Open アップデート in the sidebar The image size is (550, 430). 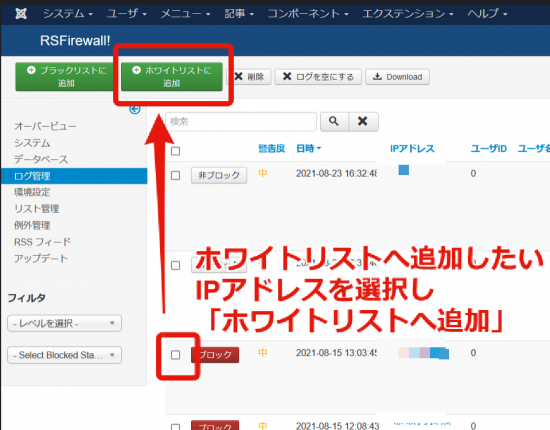[41, 258]
